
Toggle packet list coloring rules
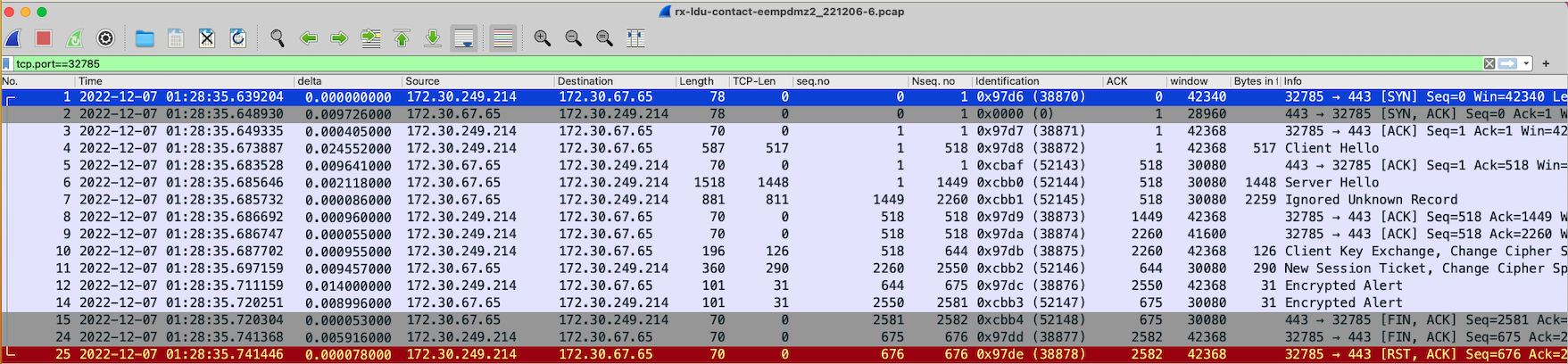tap(502, 38)
